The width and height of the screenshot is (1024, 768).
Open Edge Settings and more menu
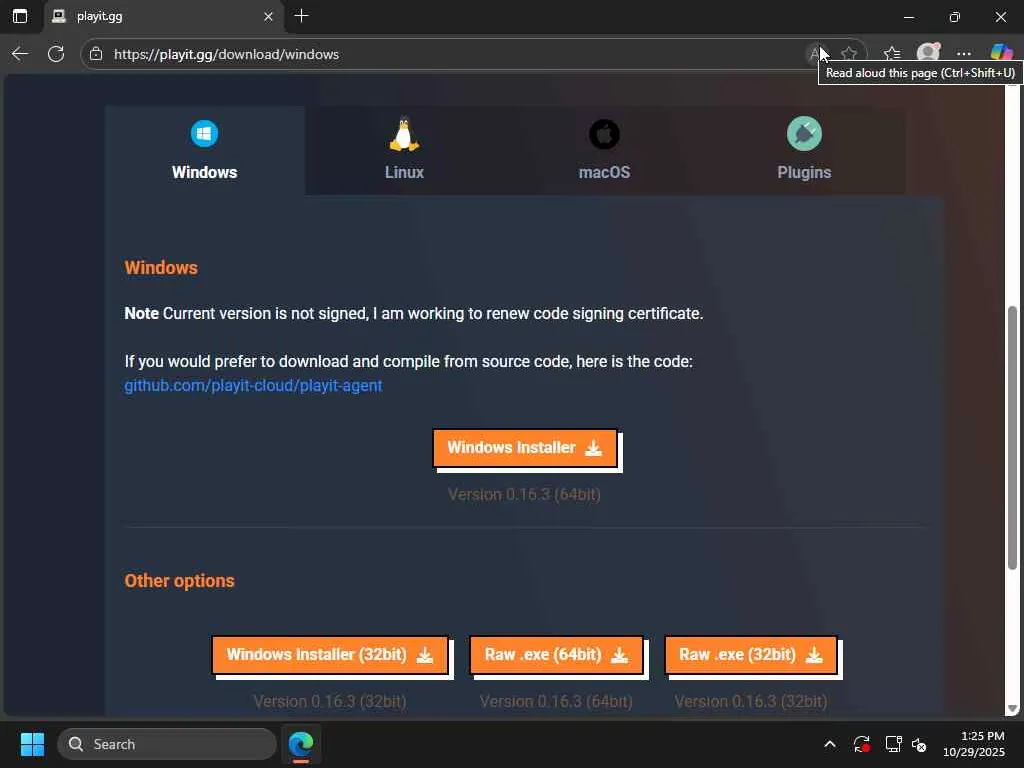964,54
